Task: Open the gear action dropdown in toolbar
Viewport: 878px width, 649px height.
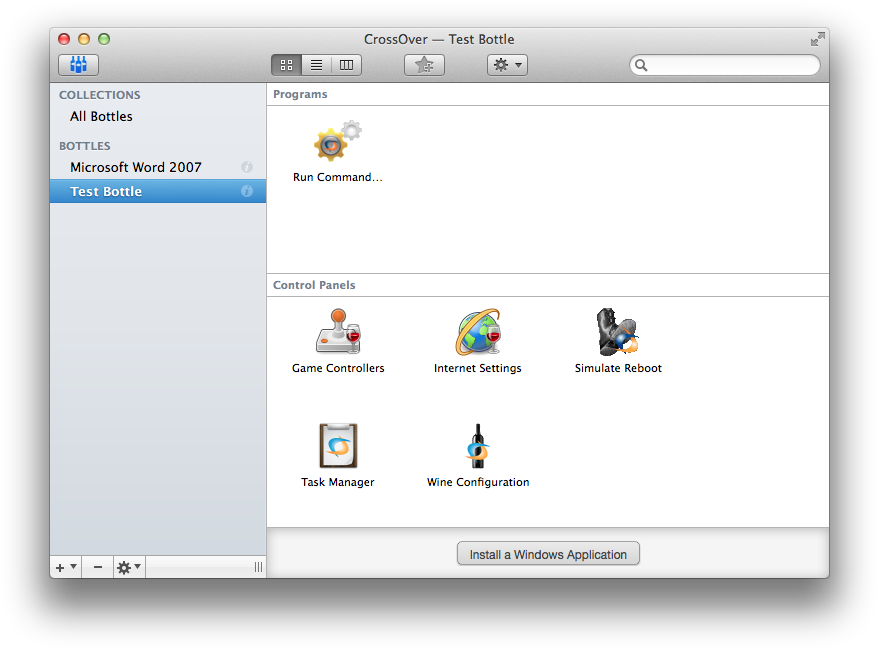Action: coord(507,65)
